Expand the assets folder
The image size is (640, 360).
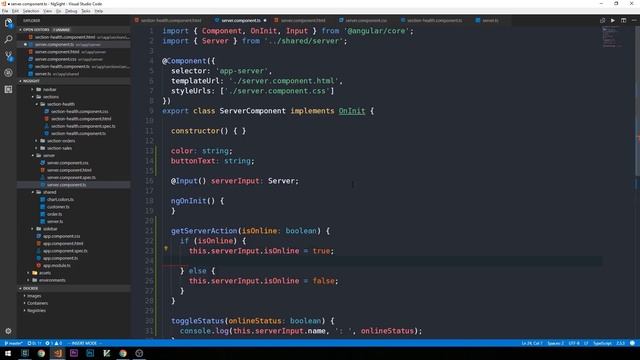pos(45,273)
